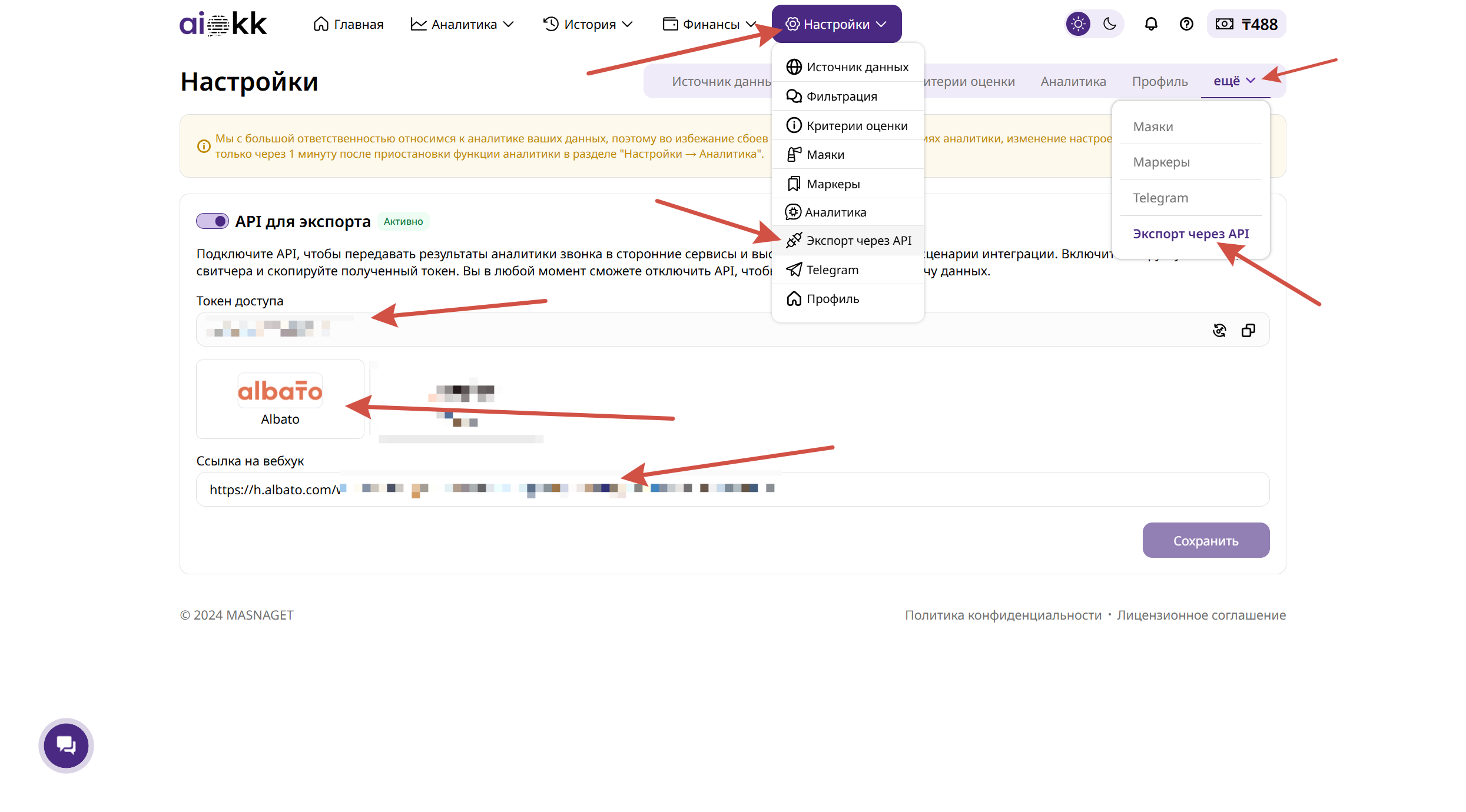Switch to light theme sun toggle
The height and width of the screenshot is (812, 1466).
1078,24
